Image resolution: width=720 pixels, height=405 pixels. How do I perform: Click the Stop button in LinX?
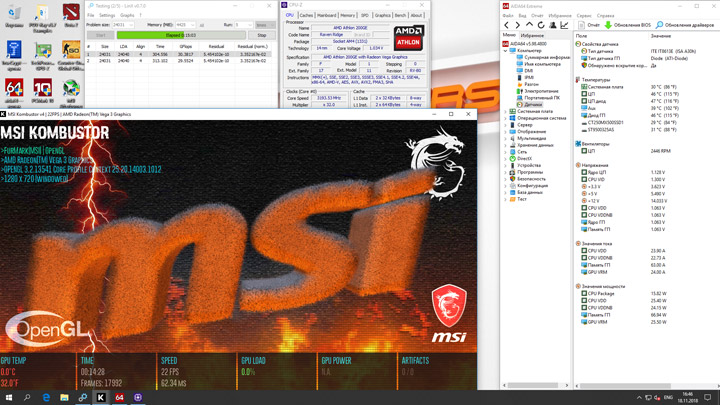coord(262,35)
